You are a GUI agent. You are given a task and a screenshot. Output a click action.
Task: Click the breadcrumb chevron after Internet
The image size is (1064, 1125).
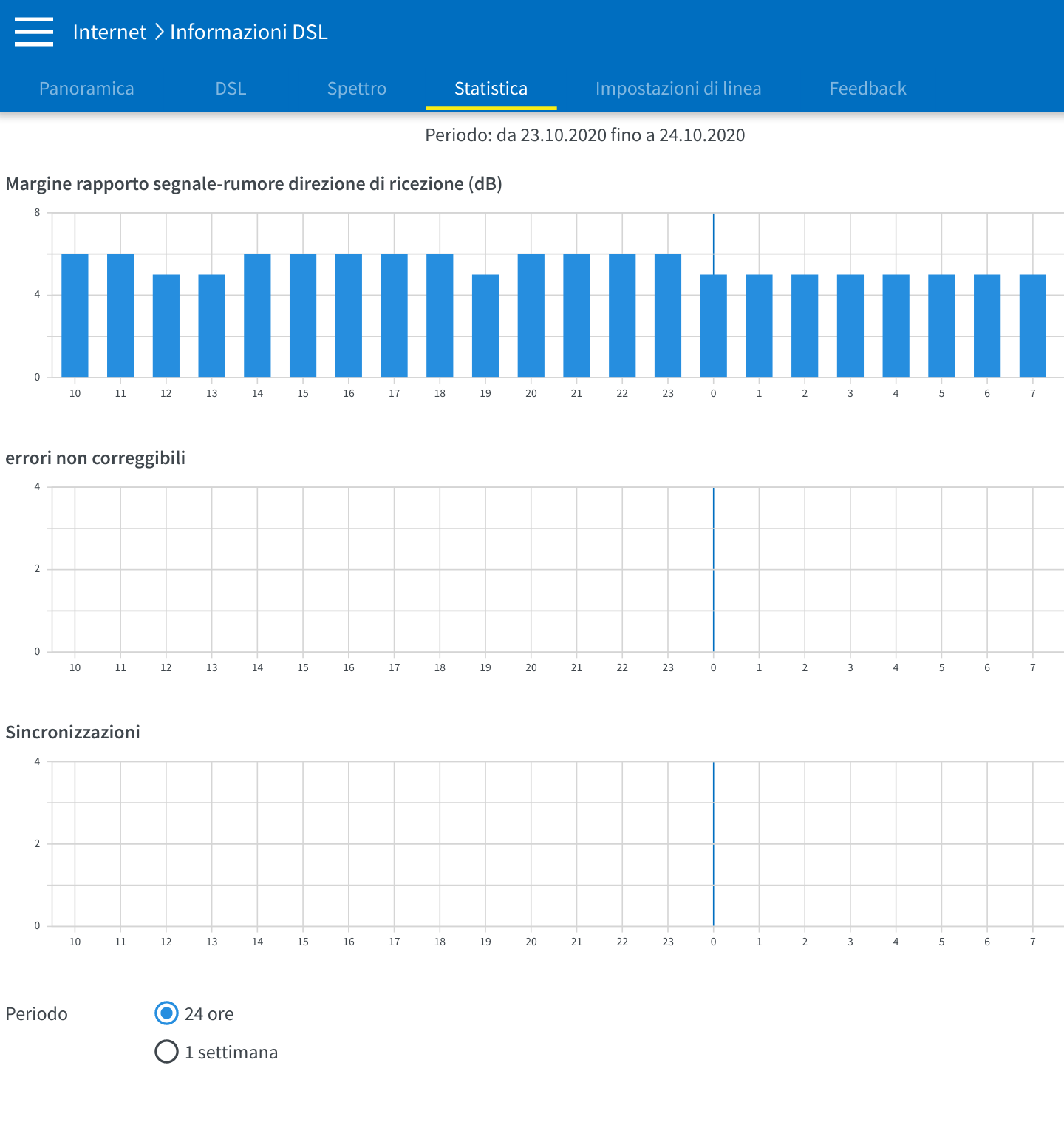pyautogui.click(x=159, y=32)
